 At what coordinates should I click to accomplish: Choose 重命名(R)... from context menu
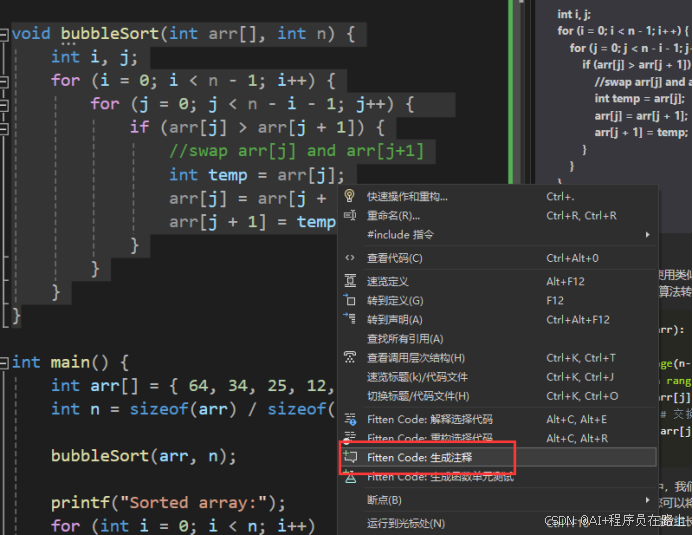tap(497, 216)
